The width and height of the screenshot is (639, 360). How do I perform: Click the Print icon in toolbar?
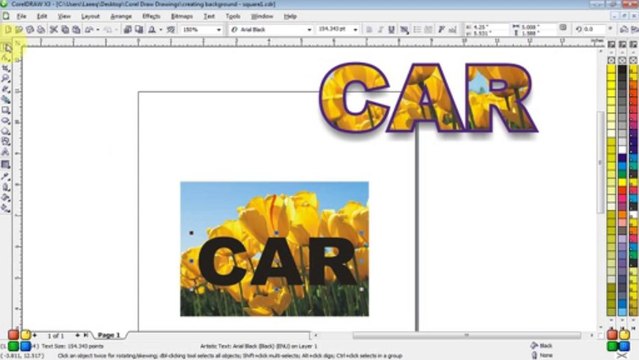(x=41, y=30)
